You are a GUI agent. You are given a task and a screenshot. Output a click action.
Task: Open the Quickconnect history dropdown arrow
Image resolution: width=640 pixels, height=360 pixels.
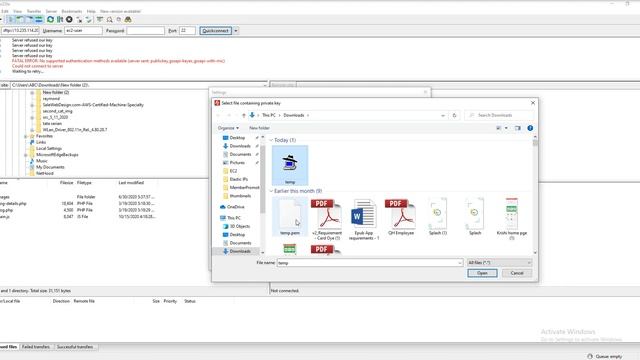point(236,31)
